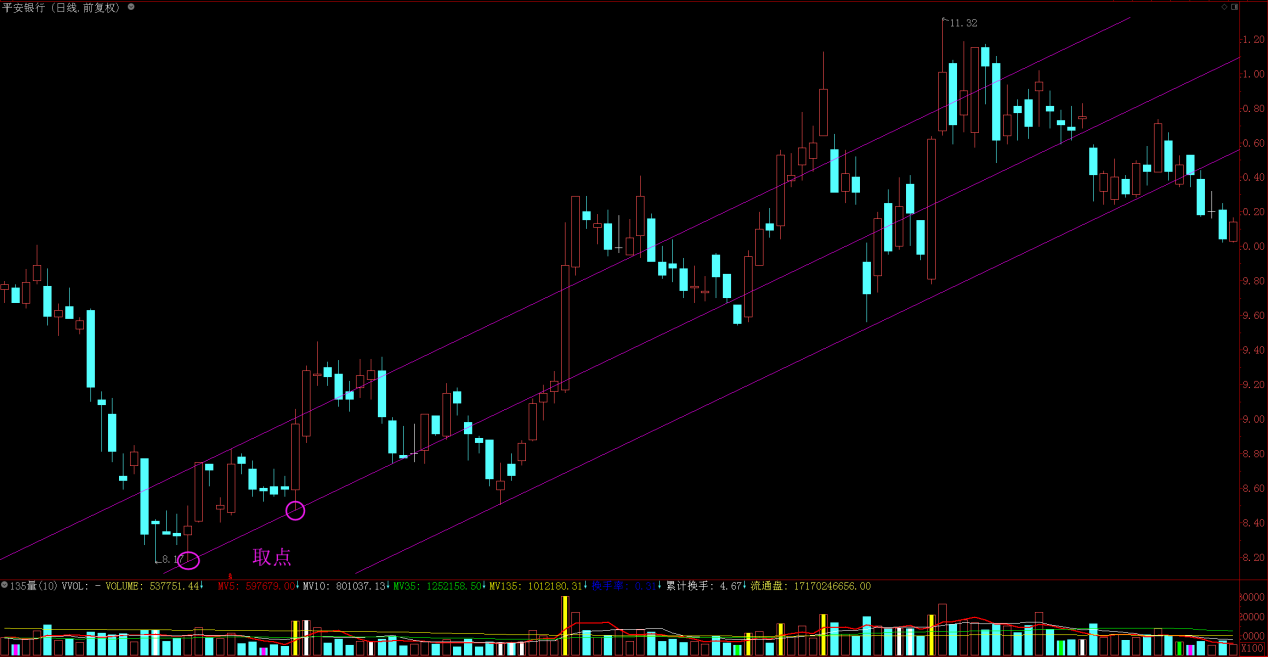Select the tall candlestick under the 11.32 label
1268x657 pixels.
point(942,75)
